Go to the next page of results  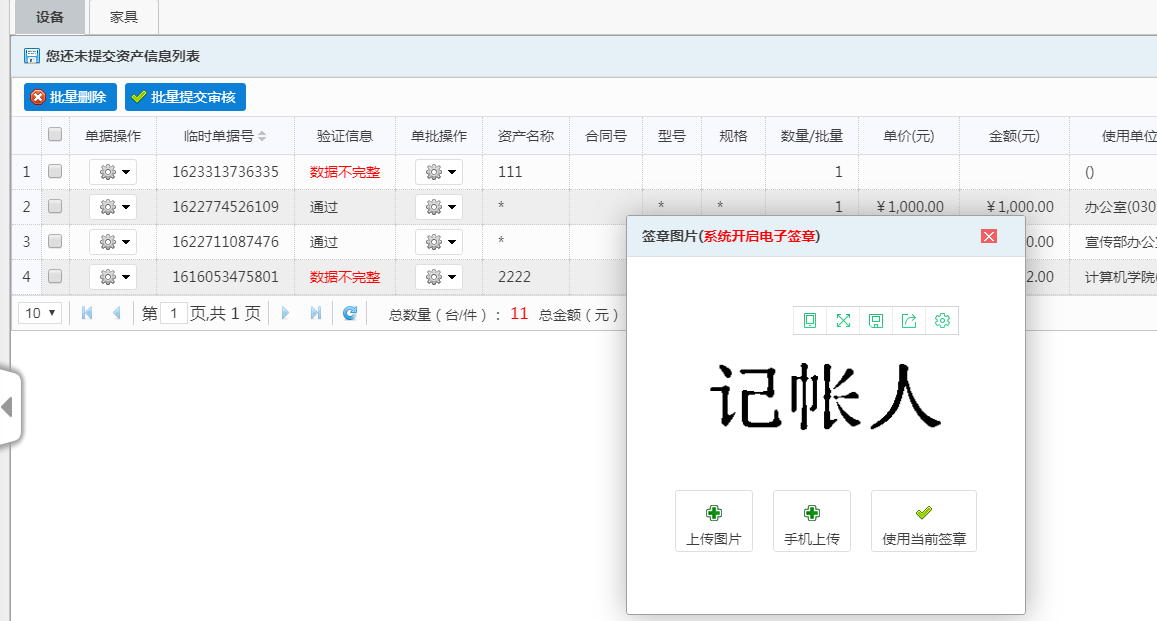(x=285, y=313)
